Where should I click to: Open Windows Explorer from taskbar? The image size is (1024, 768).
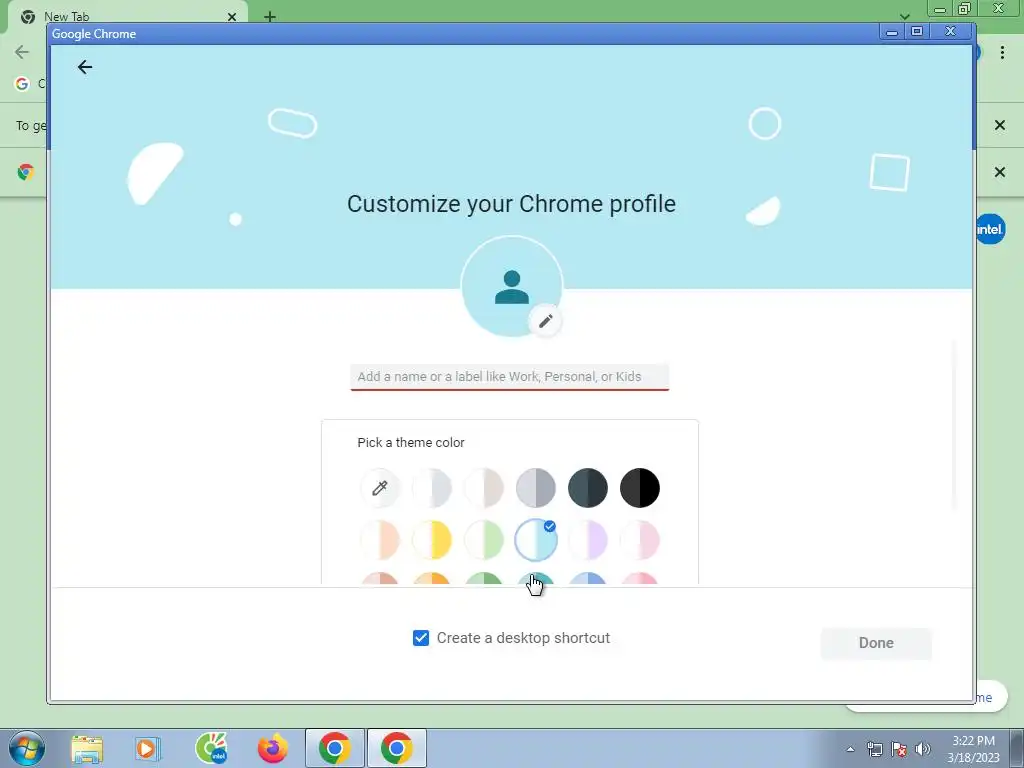pos(87,749)
